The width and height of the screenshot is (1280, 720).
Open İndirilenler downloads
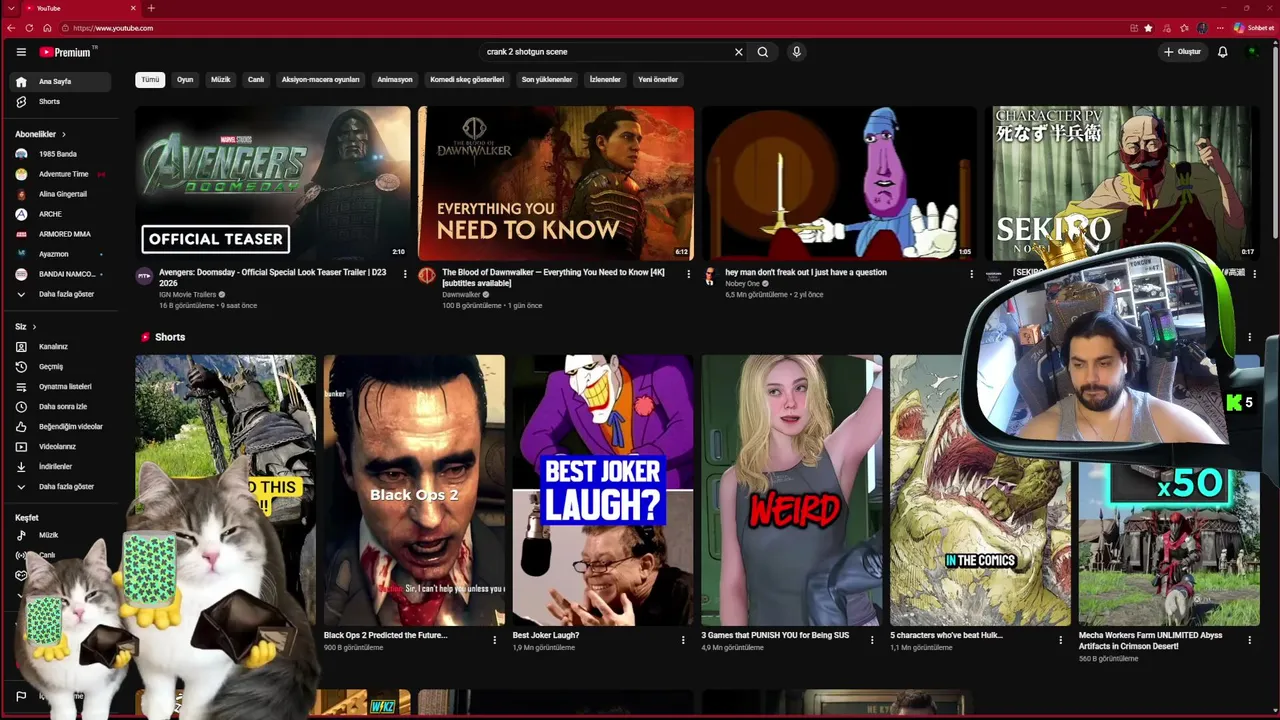pos(61,467)
